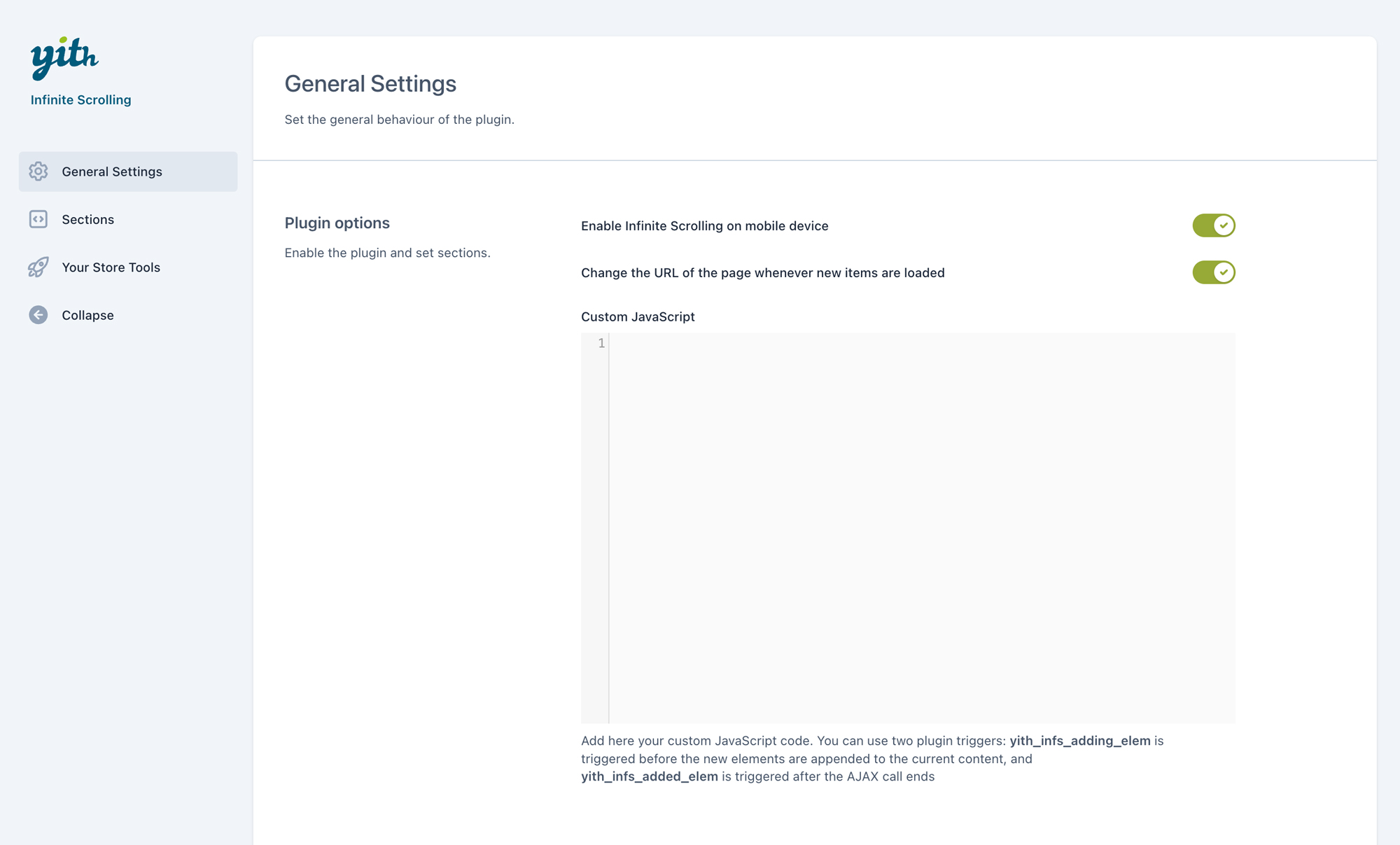The height and width of the screenshot is (845, 1400).
Task: Click the General Settings page heading
Action: 370,84
